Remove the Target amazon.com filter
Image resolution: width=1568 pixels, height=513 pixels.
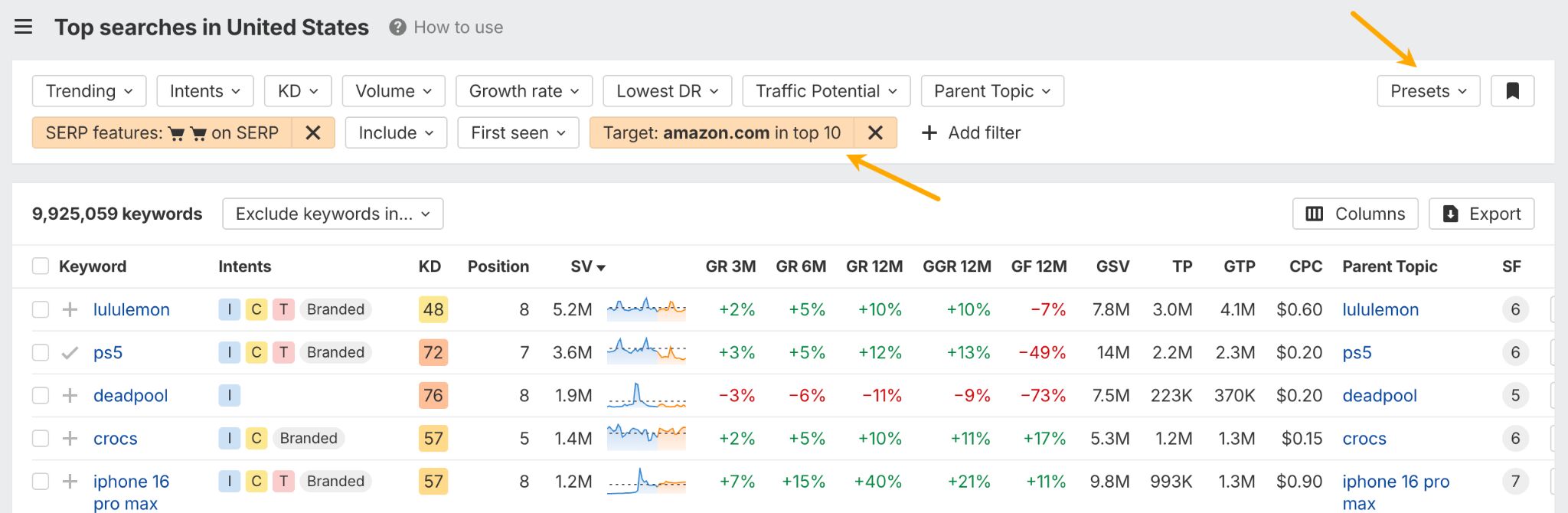pyautogui.click(x=875, y=132)
